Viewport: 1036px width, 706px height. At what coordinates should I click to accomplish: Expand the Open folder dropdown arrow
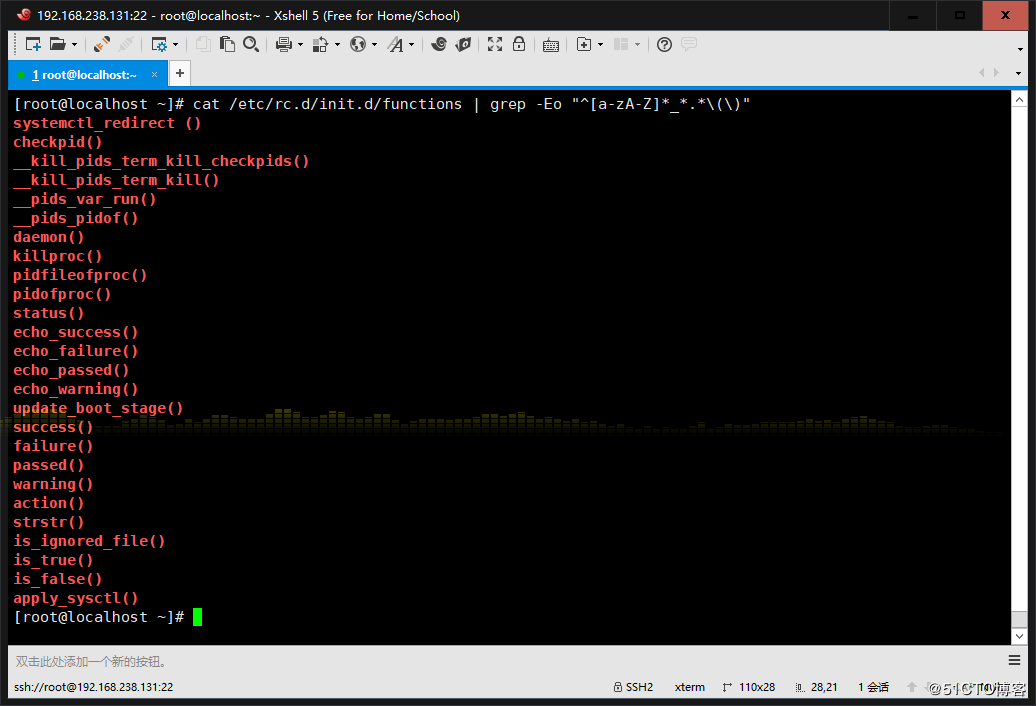[x=74, y=45]
